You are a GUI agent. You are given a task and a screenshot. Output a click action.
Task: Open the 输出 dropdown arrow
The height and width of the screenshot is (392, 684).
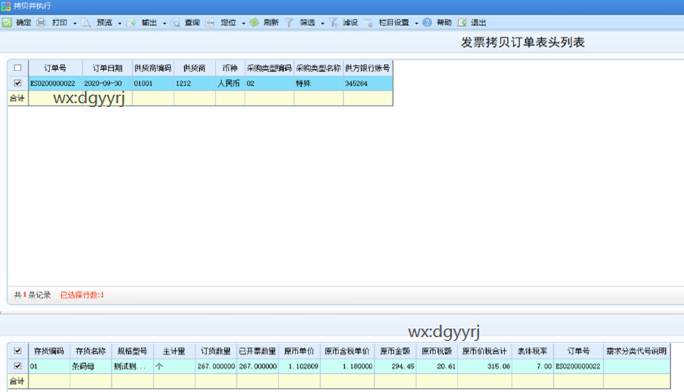tap(164, 23)
